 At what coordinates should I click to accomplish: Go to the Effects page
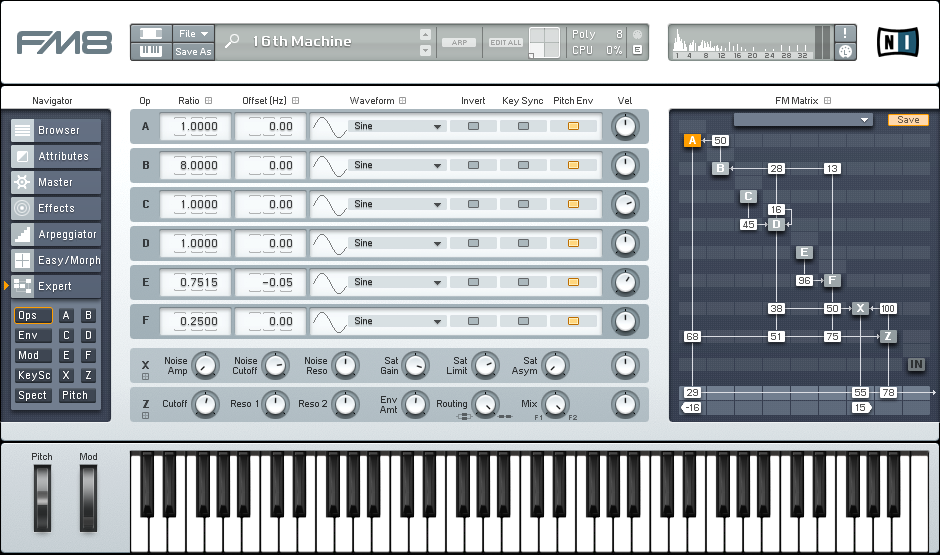point(56,208)
